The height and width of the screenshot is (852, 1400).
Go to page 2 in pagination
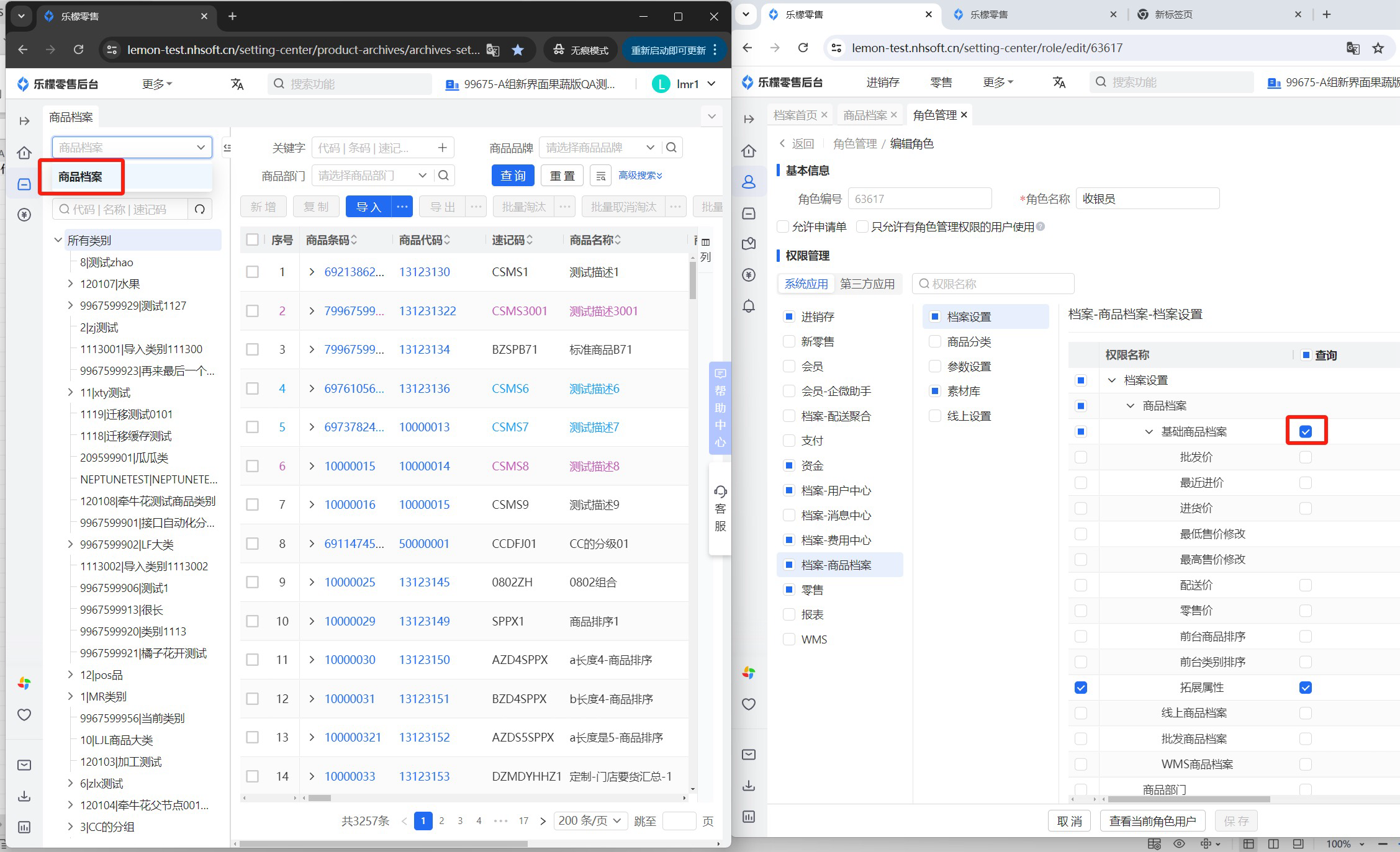point(441,821)
